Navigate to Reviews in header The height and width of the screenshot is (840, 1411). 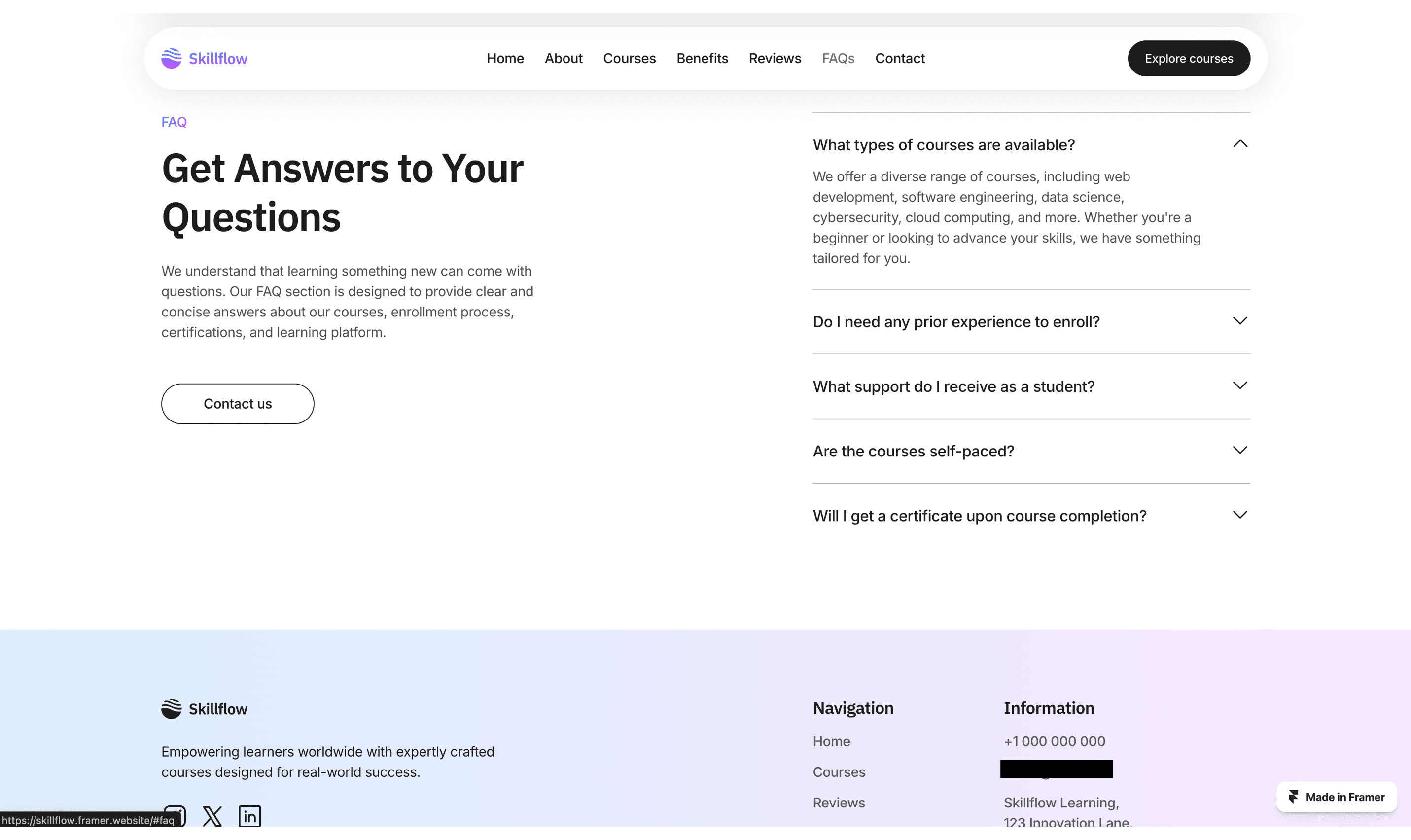point(774,58)
